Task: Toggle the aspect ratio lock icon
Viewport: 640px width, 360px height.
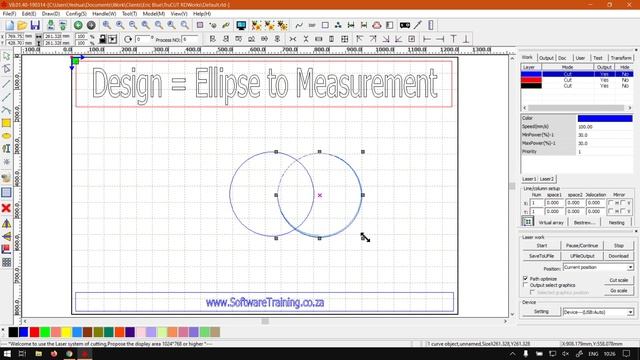Action: pos(102,39)
